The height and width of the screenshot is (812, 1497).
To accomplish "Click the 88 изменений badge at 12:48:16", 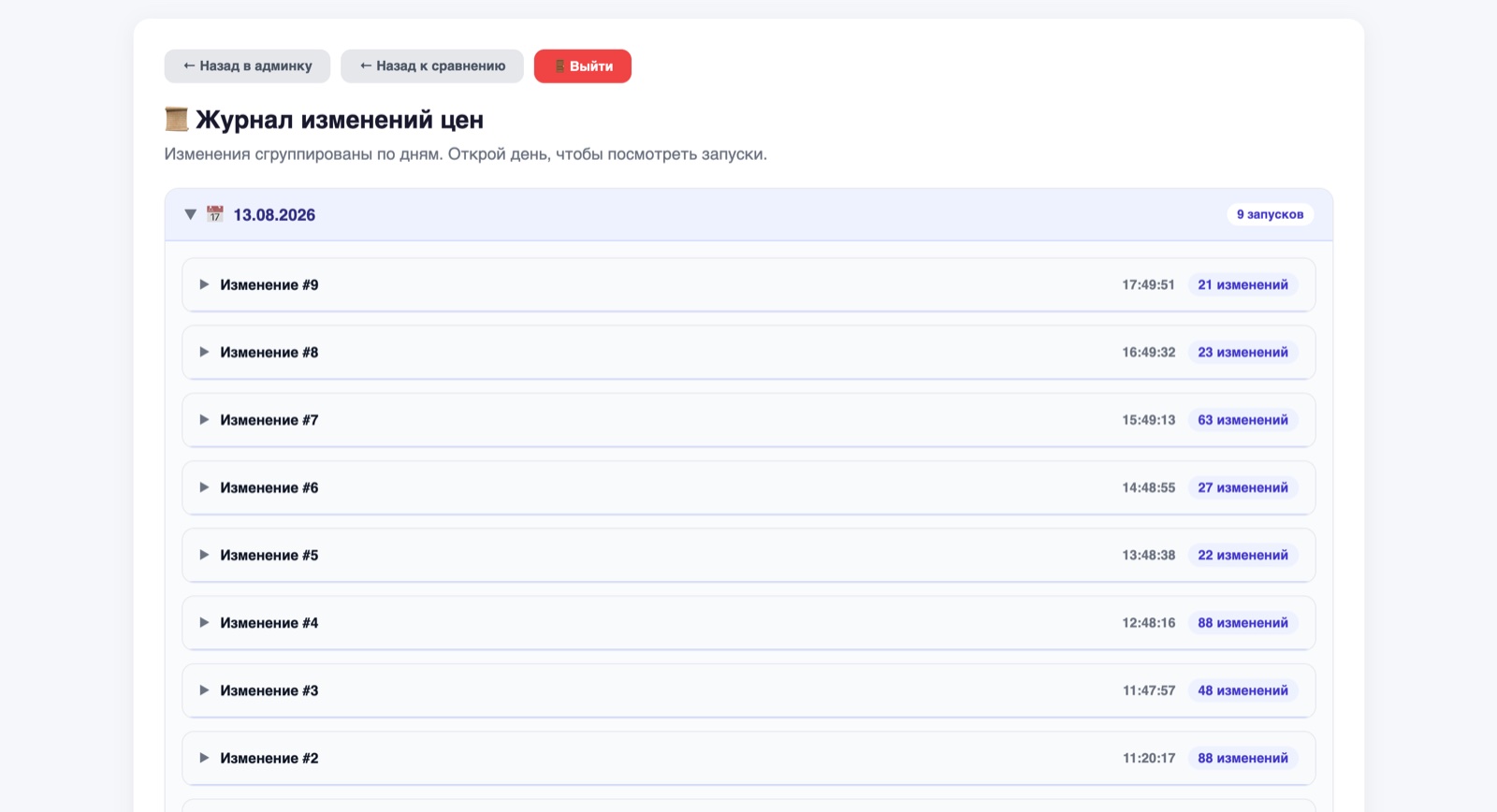I will [1243, 623].
